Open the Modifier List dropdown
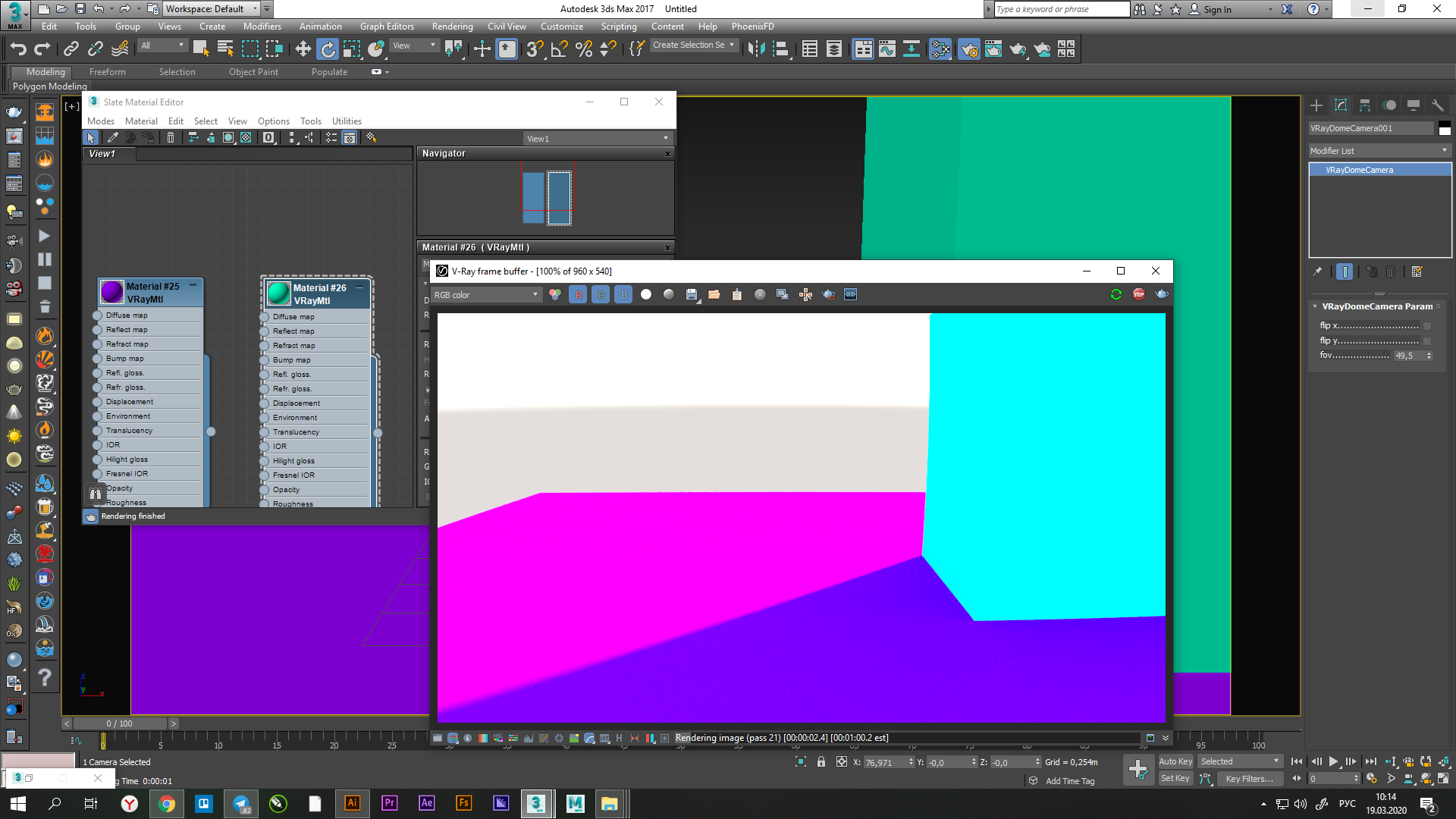The width and height of the screenshot is (1456, 819). click(x=1379, y=151)
